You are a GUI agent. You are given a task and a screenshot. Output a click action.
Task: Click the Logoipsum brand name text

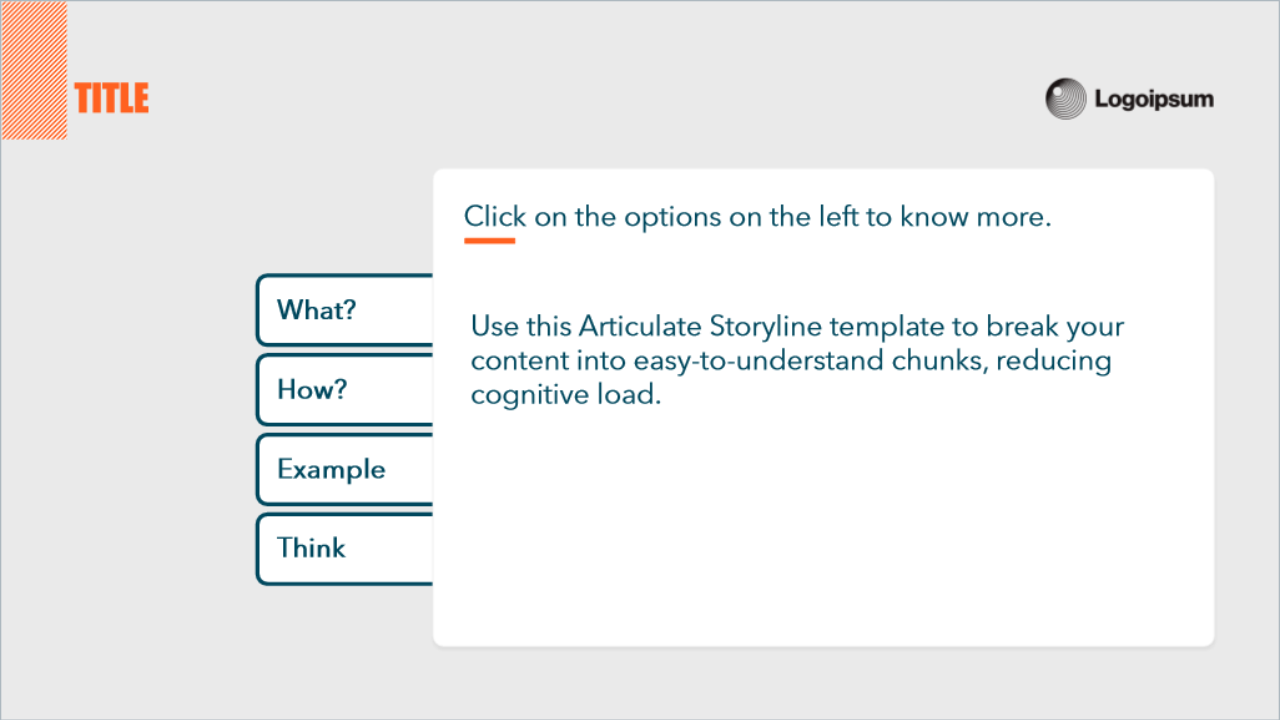[1153, 99]
